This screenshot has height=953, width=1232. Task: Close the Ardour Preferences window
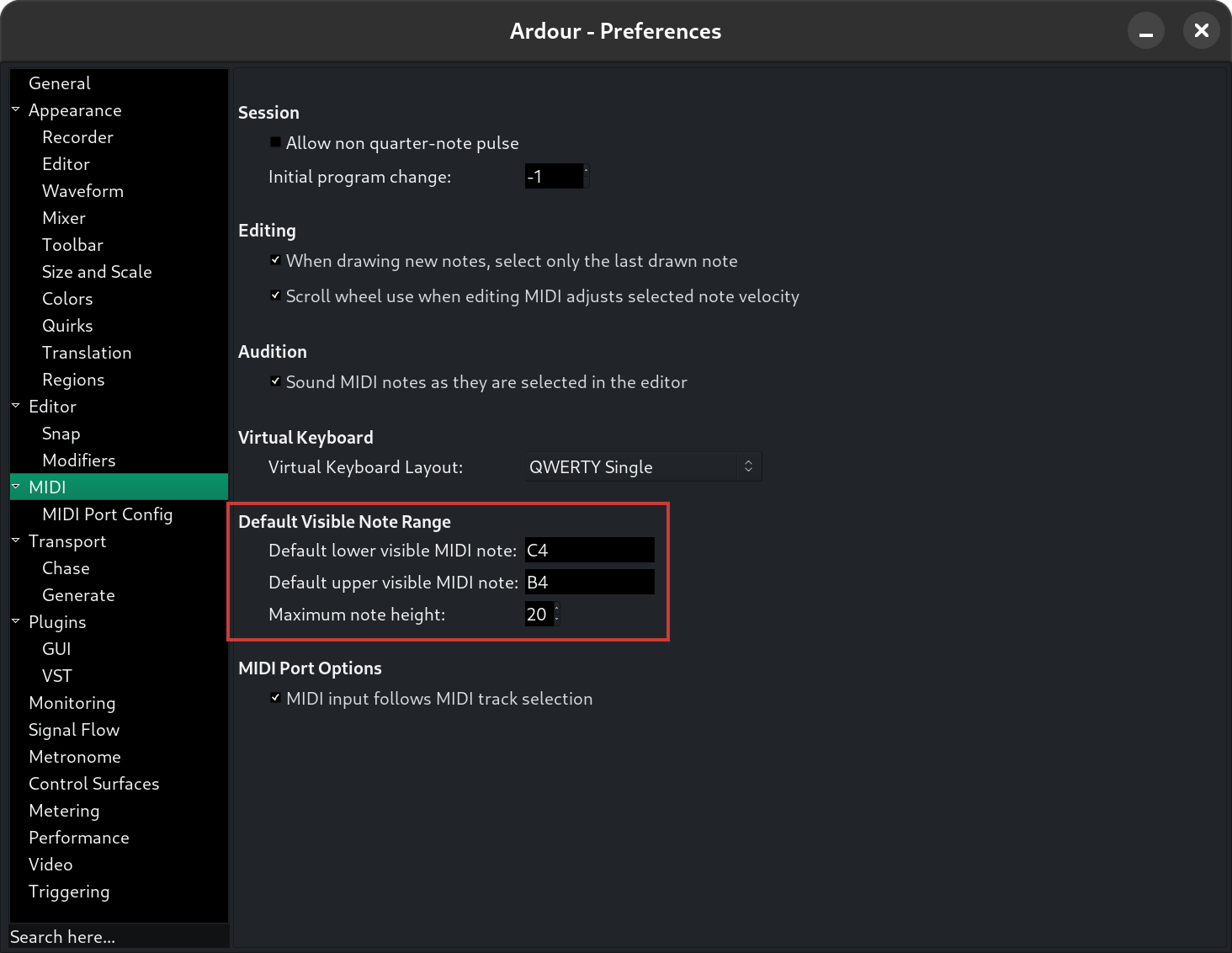(x=1202, y=31)
